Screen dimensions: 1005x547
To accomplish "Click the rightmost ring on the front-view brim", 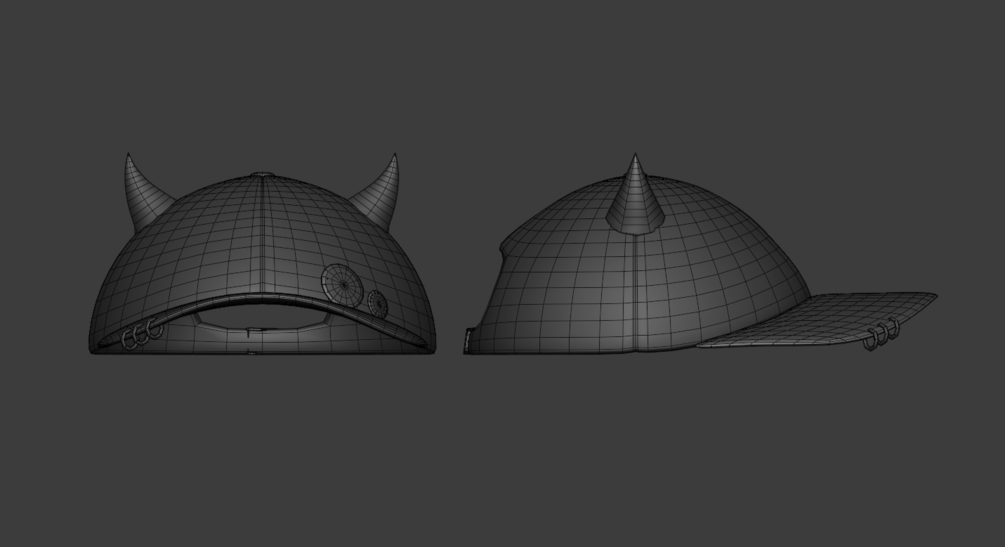I will coord(156,330).
